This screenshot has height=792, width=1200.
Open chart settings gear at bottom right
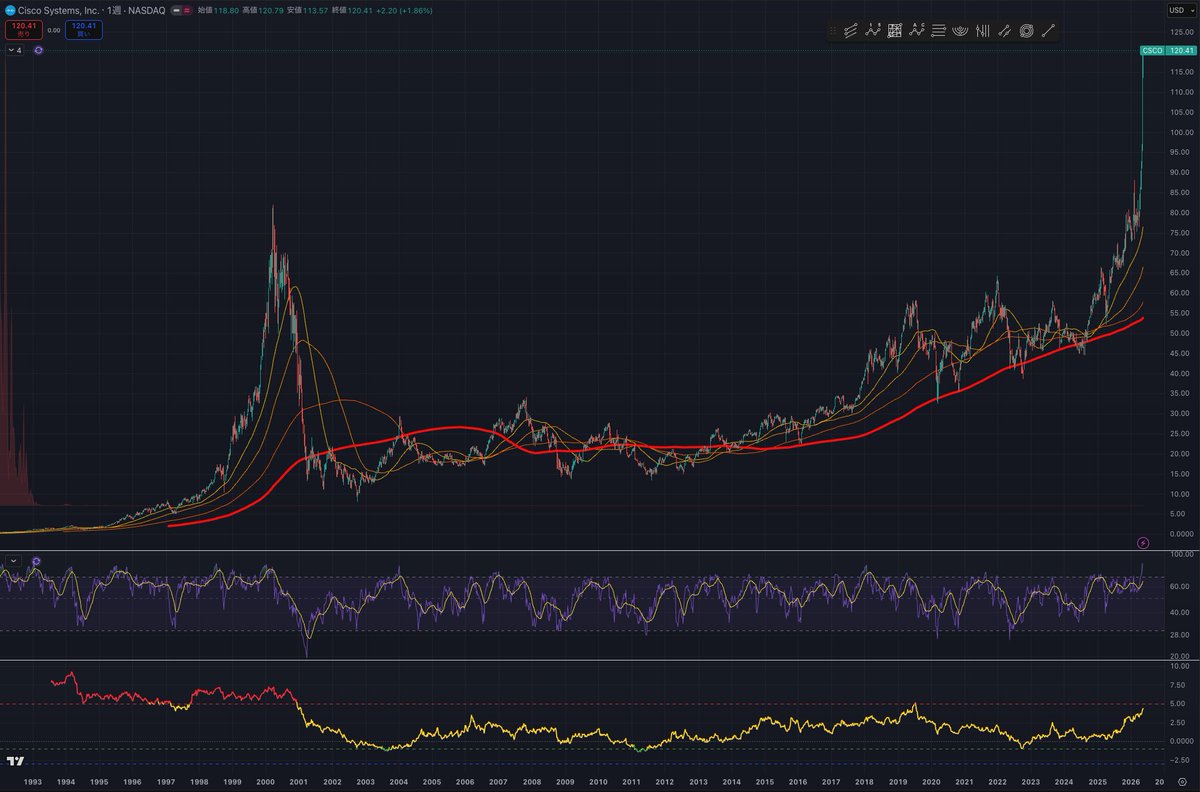[x=1182, y=782]
